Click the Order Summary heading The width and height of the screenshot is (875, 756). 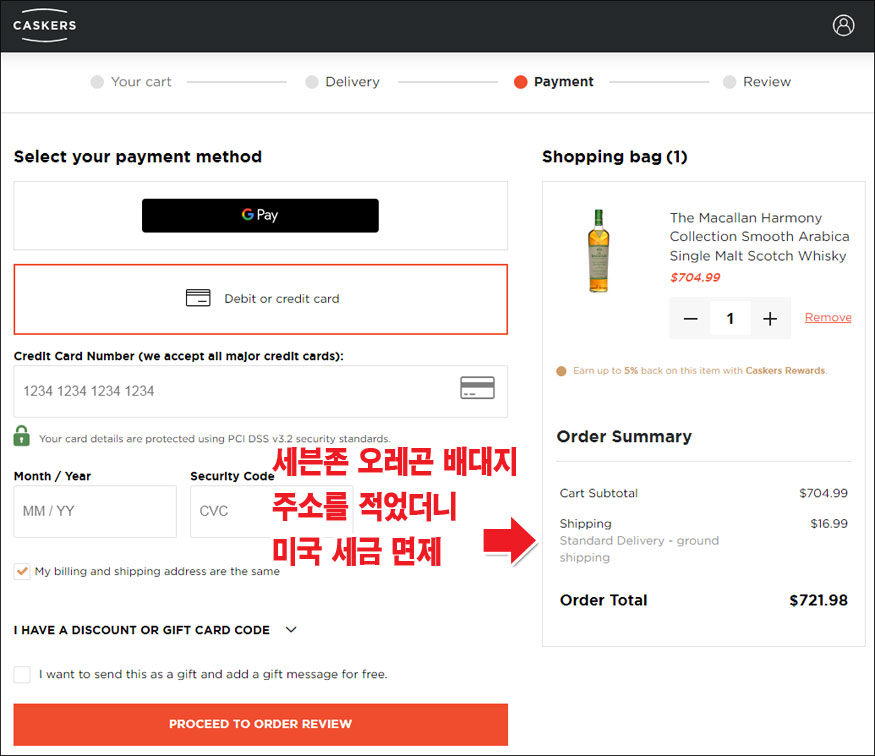point(624,436)
